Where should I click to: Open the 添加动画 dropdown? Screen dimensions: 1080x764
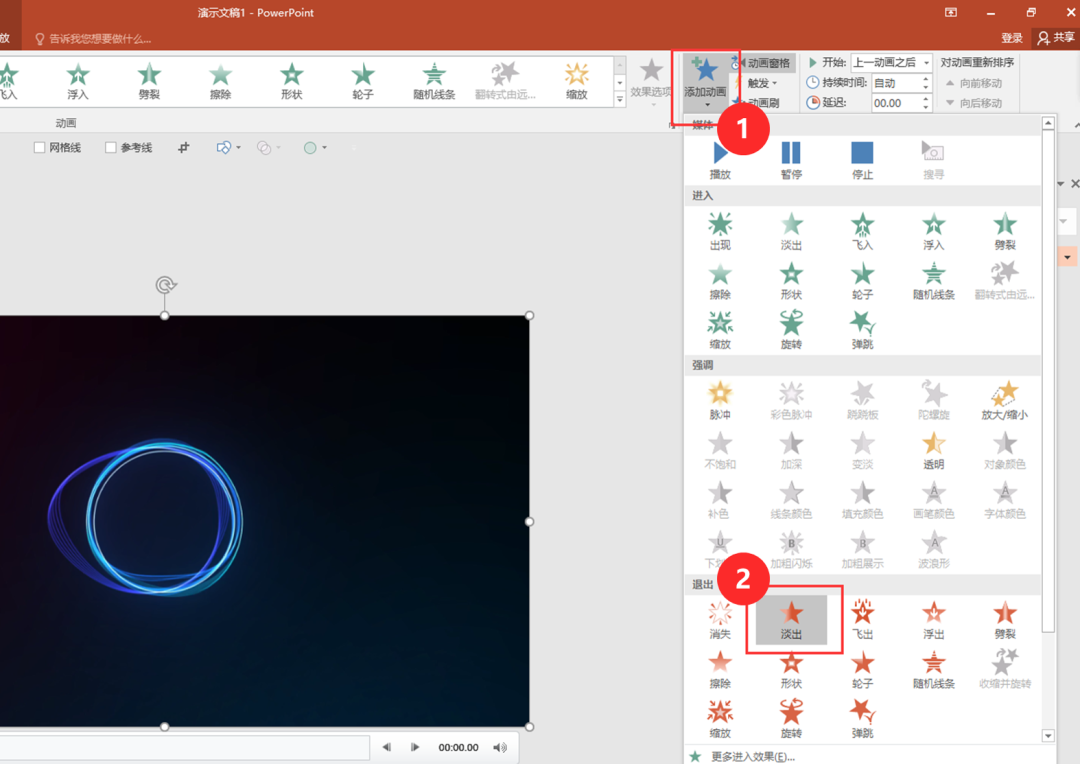[705, 83]
